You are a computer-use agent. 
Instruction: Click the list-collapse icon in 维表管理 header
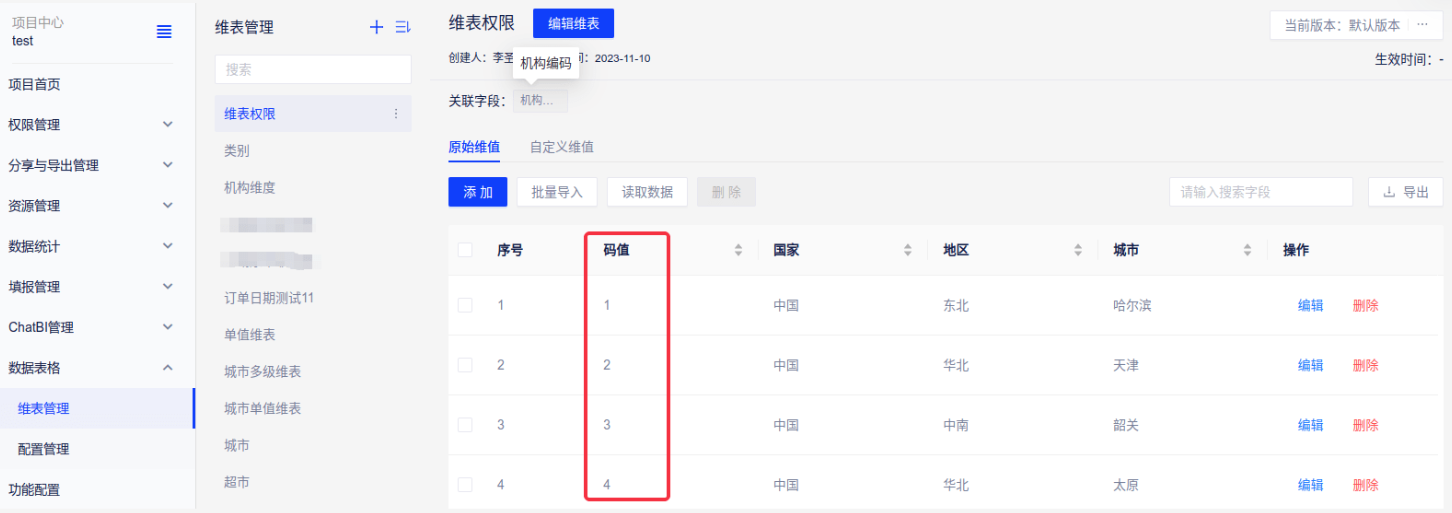pyautogui.click(x=402, y=28)
